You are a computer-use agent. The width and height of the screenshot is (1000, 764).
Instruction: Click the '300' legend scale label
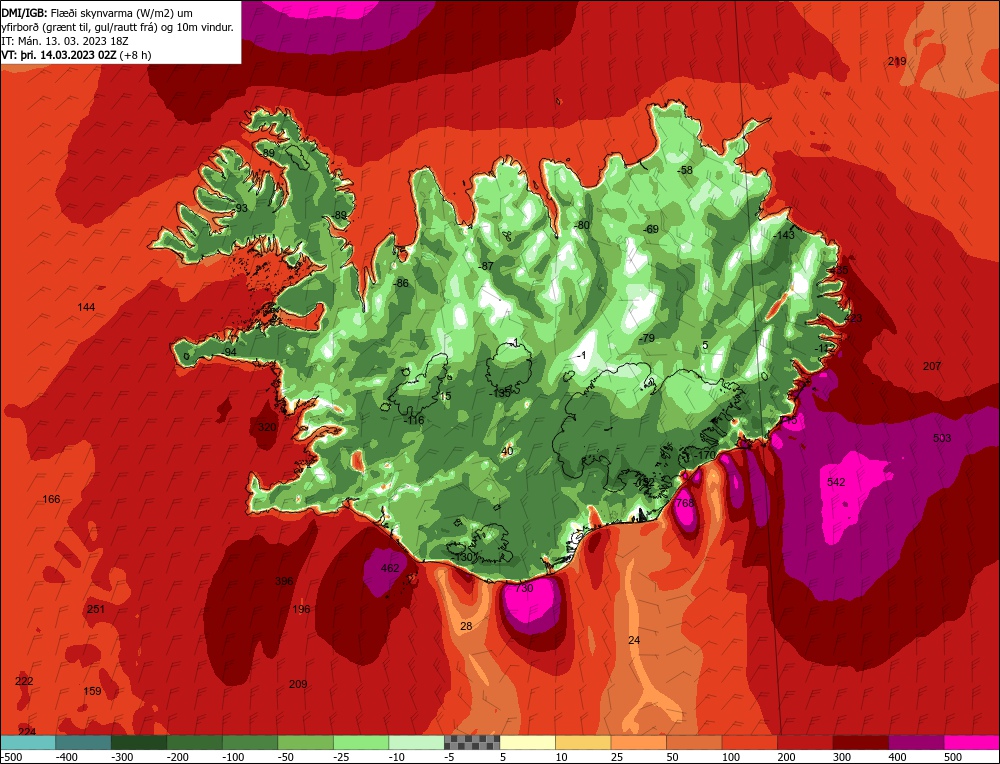coord(842,757)
